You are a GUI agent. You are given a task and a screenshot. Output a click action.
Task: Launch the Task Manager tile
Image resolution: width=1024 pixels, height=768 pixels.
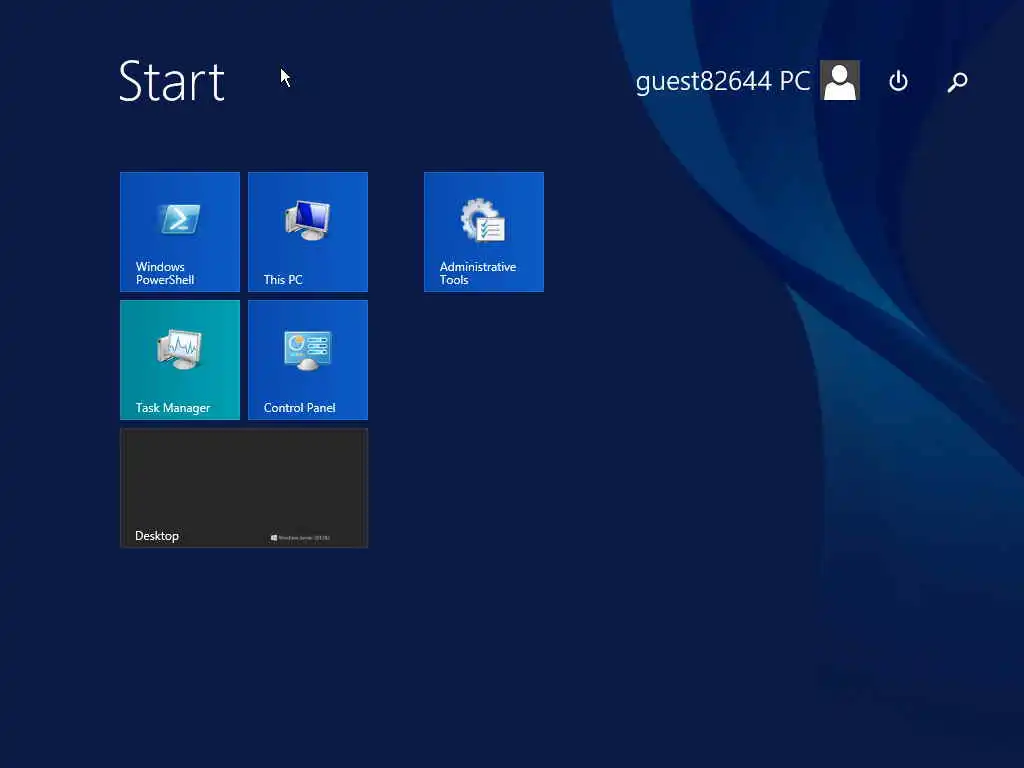(180, 360)
